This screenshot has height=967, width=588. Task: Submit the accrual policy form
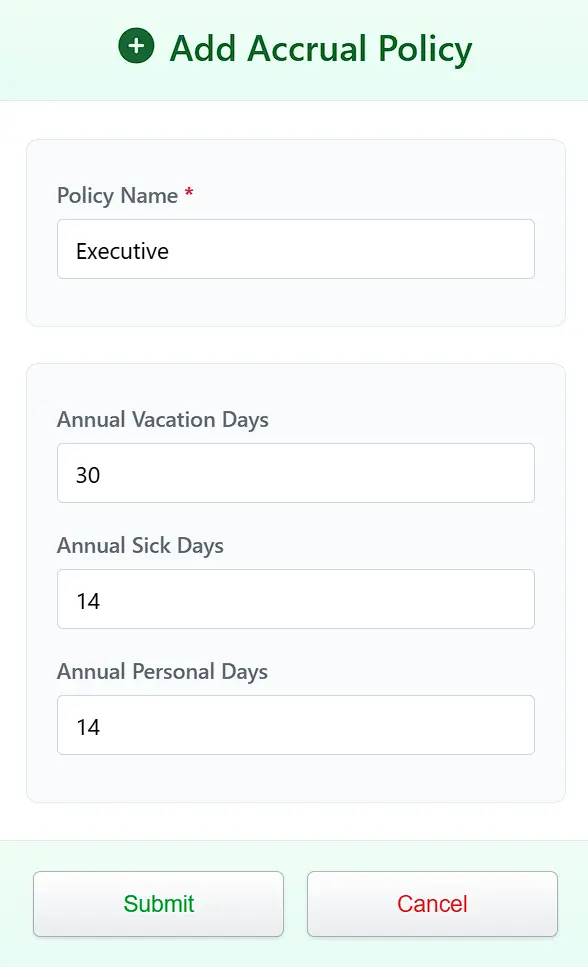tap(158, 903)
